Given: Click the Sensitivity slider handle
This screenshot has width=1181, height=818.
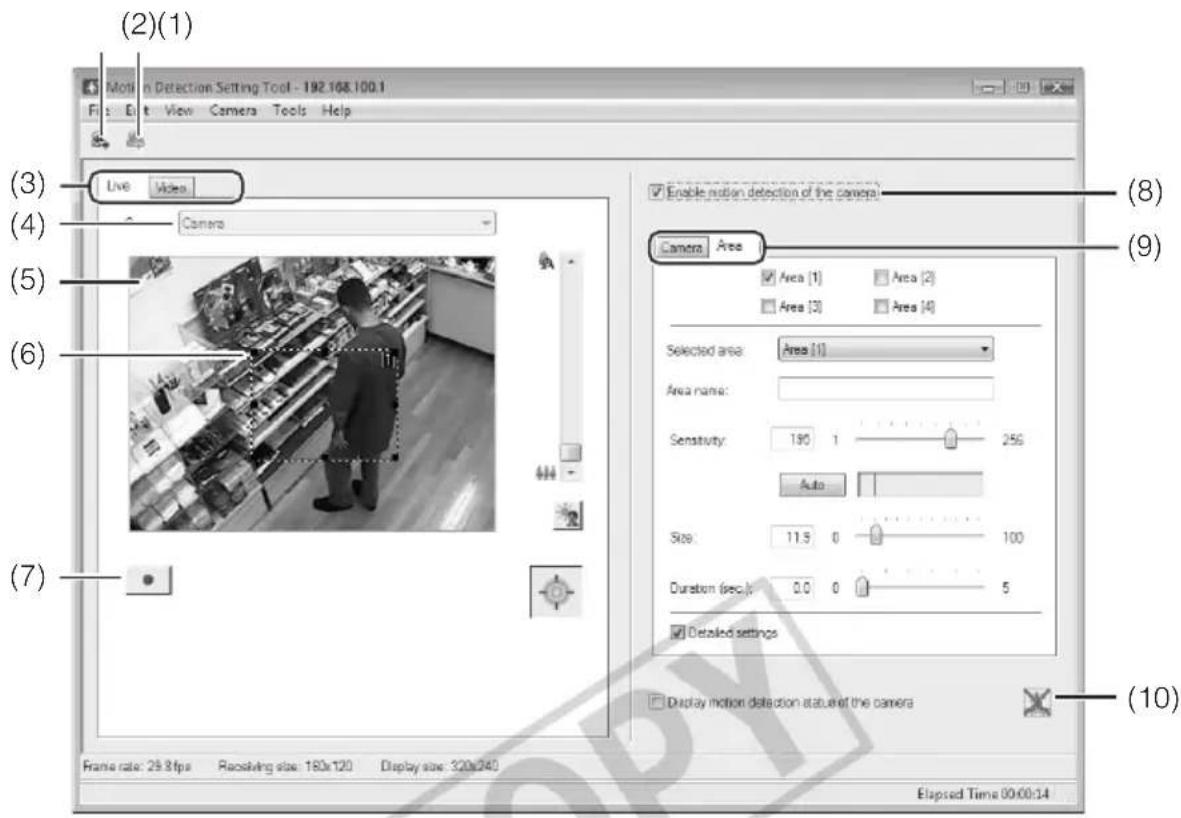Looking at the screenshot, I should pyautogui.click(x=951, y=438).
